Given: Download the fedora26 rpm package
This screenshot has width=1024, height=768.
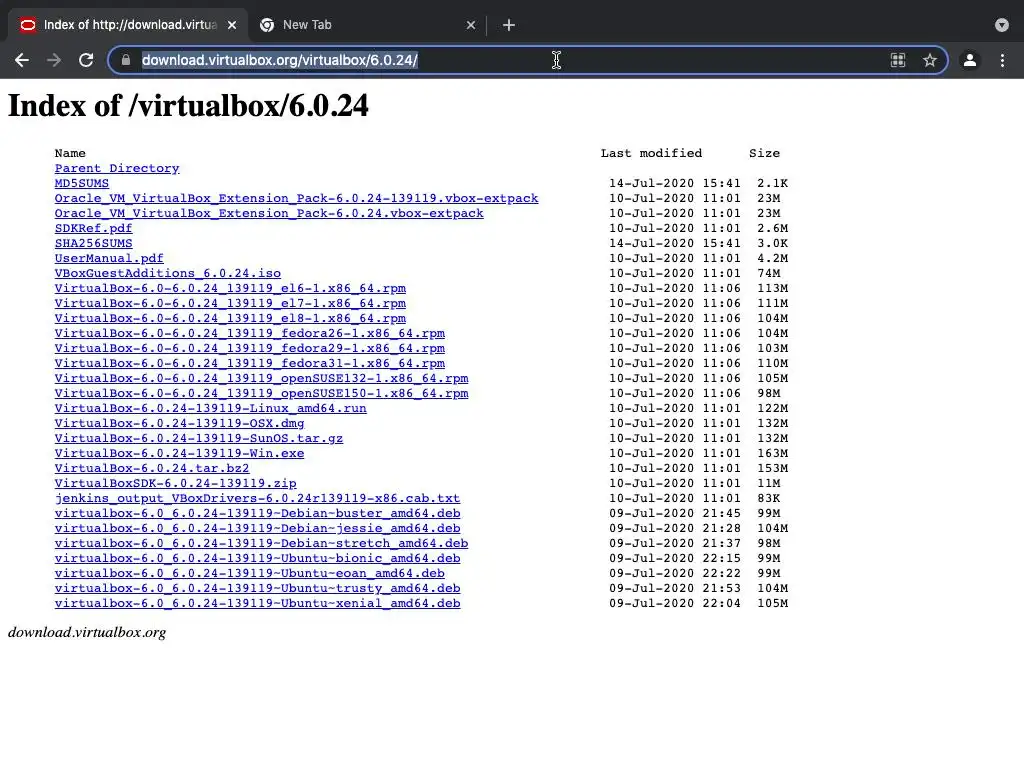Looking at the screenshot, I should [249, 334].
